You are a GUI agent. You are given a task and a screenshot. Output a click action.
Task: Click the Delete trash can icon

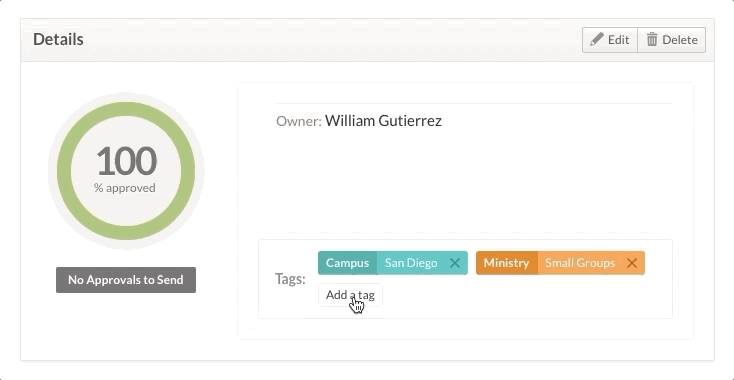point(652,39)
